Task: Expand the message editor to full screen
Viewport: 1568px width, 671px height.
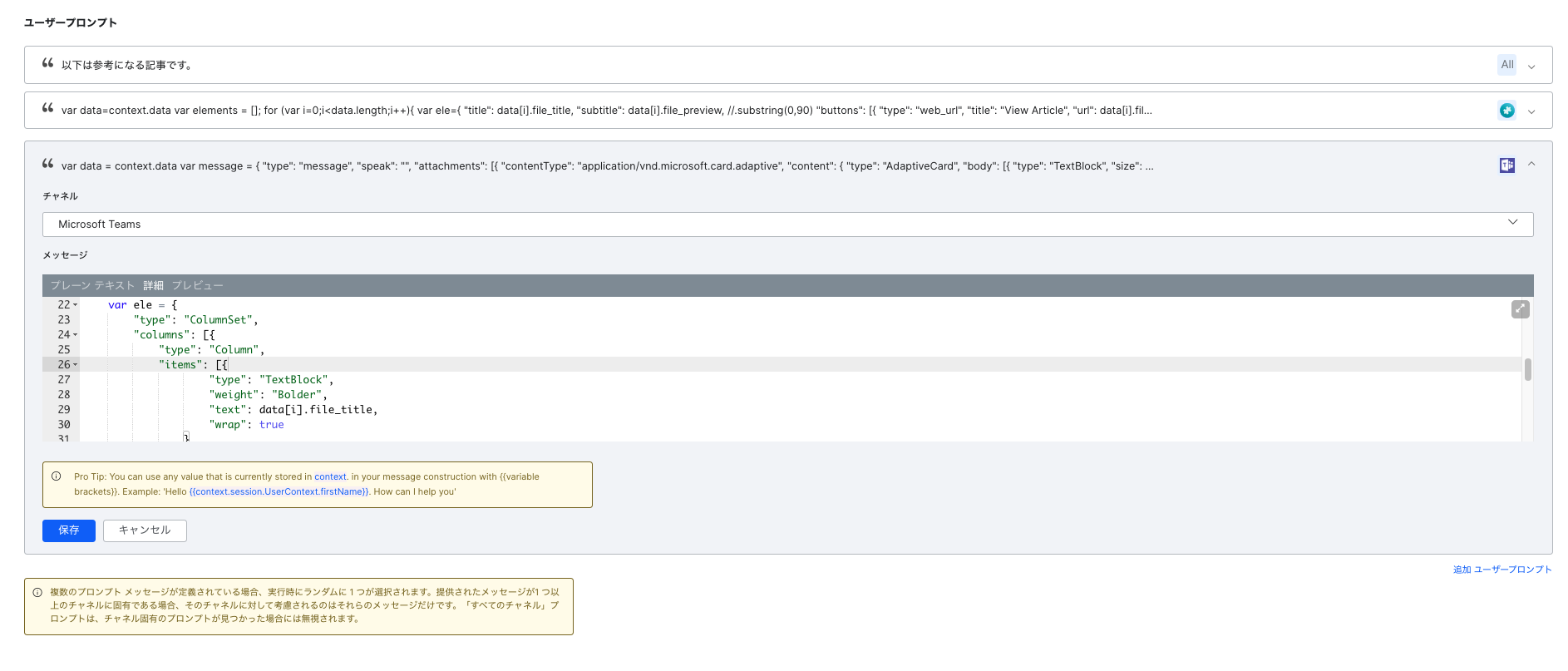Action: pyautogui.click(x=1520, y=309)
